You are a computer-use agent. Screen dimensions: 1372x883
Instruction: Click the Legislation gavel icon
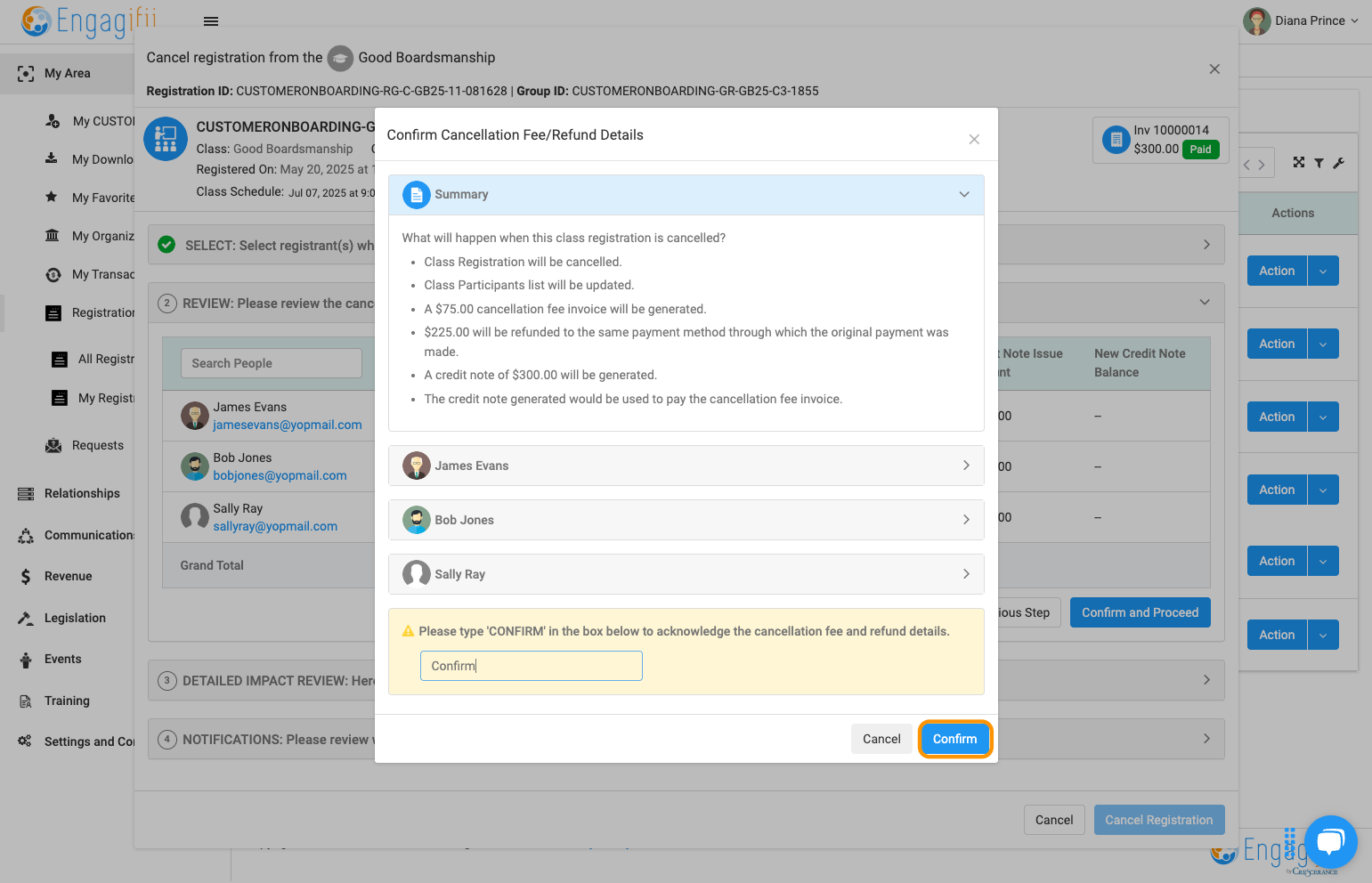click(x=26, y=618)
